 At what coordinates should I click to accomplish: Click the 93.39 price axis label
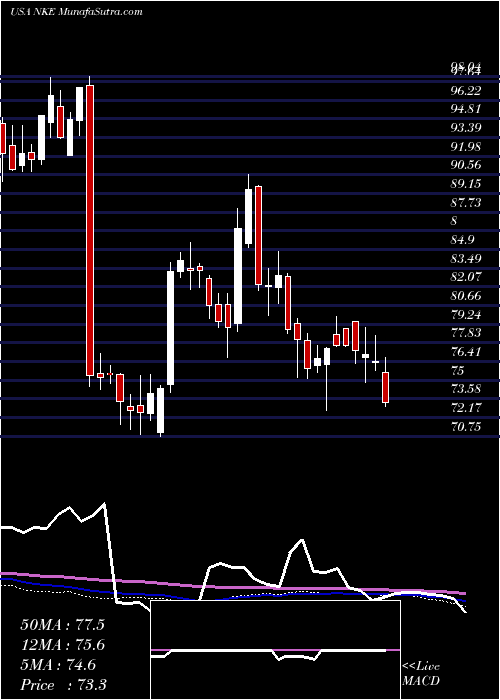[x=466, y=128]
